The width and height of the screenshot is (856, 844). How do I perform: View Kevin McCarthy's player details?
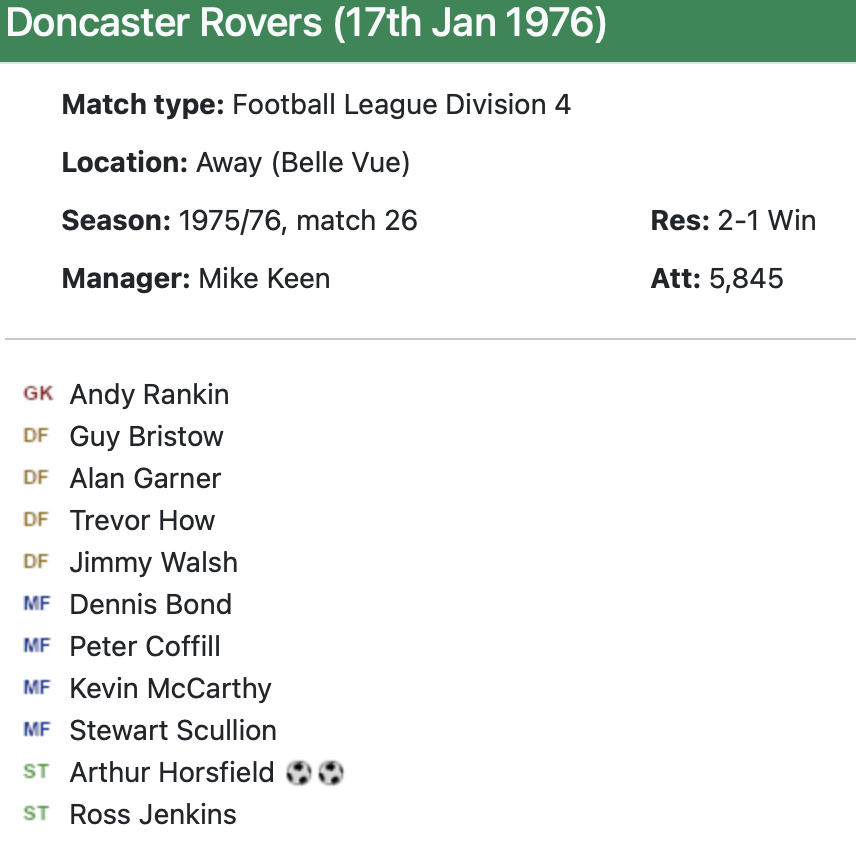pos(170,688)
